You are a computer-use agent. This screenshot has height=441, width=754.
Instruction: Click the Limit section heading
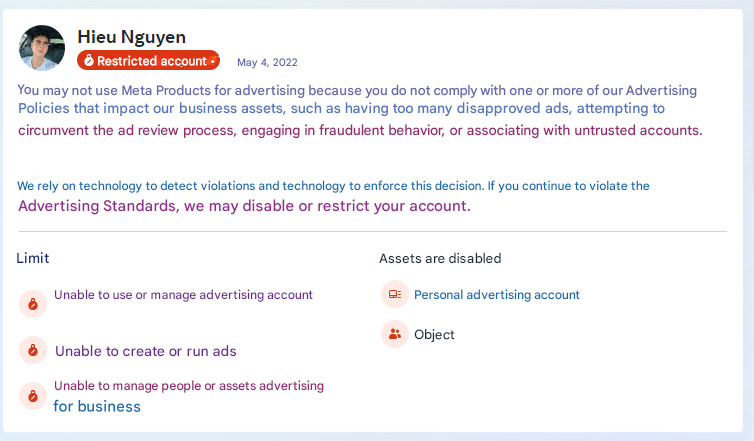pos(33,258)
